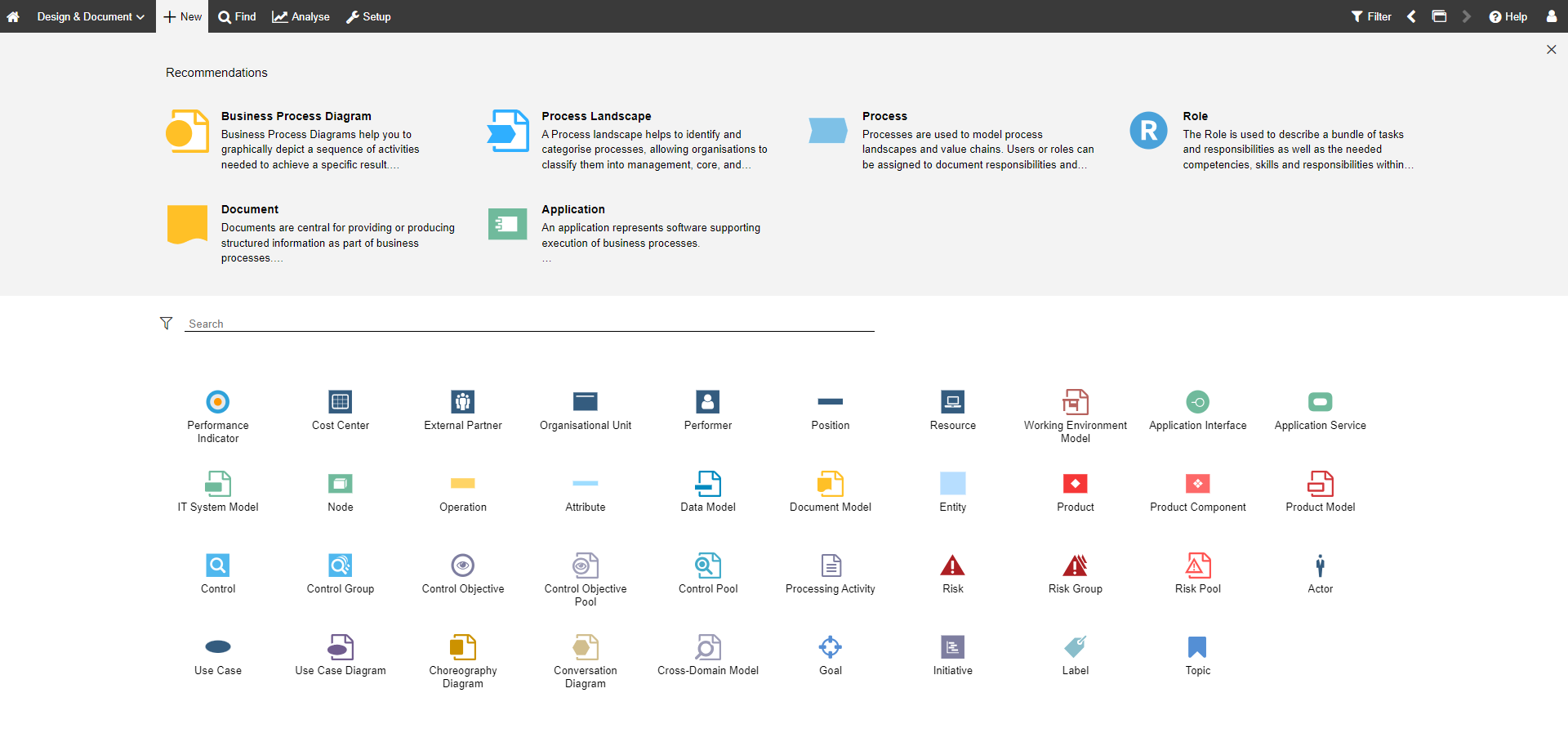Open the Setup menu

tap(368, 16)
